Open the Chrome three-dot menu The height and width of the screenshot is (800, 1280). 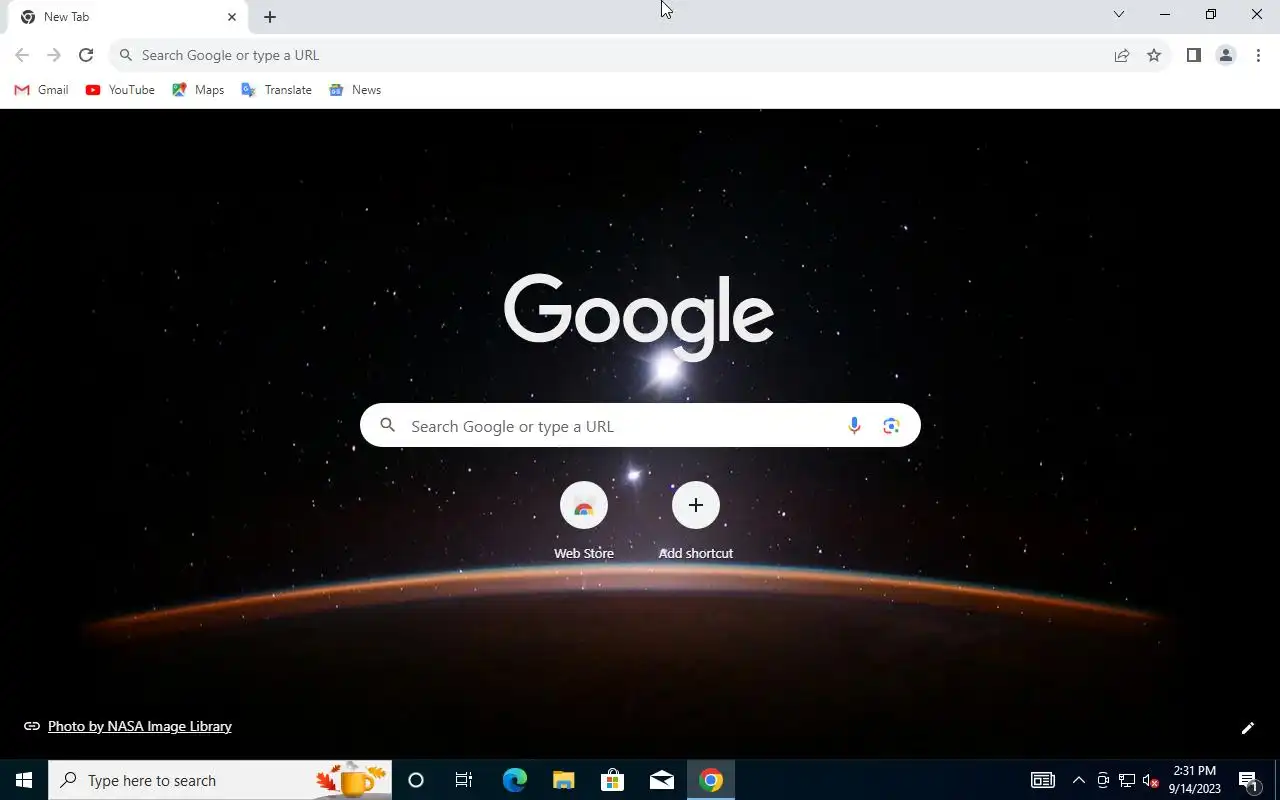point(1258,55)
